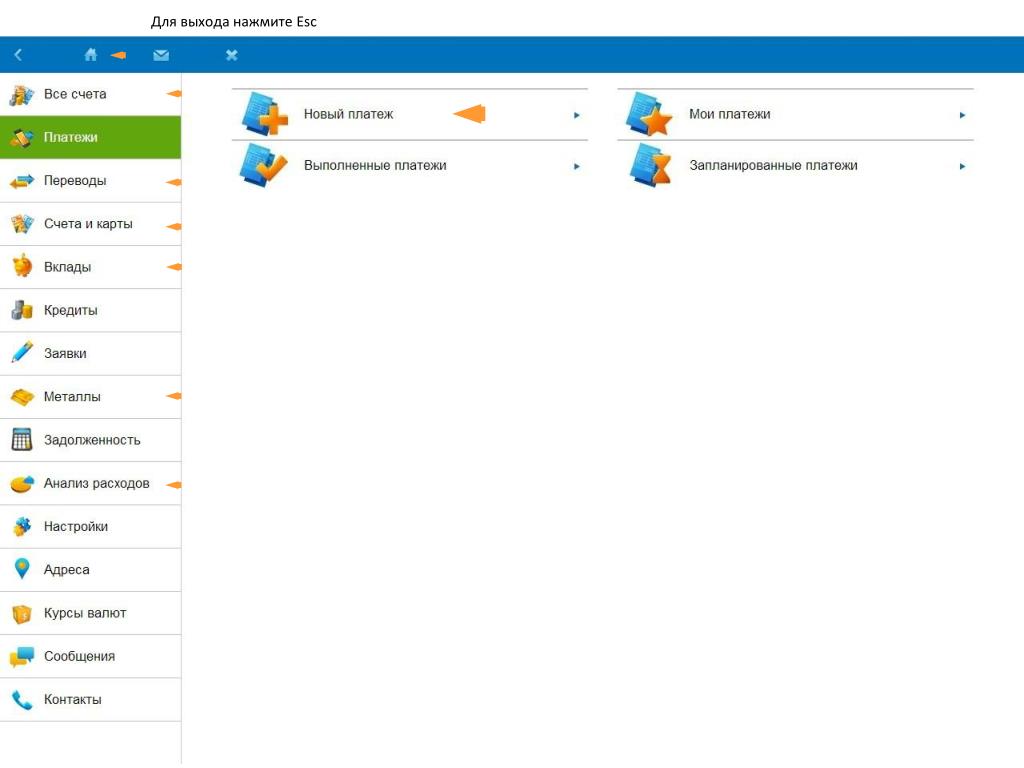Click the Вклады piggy bank icon
Image resolution: width=1024 pixels, height=768 pixels.
22,266
